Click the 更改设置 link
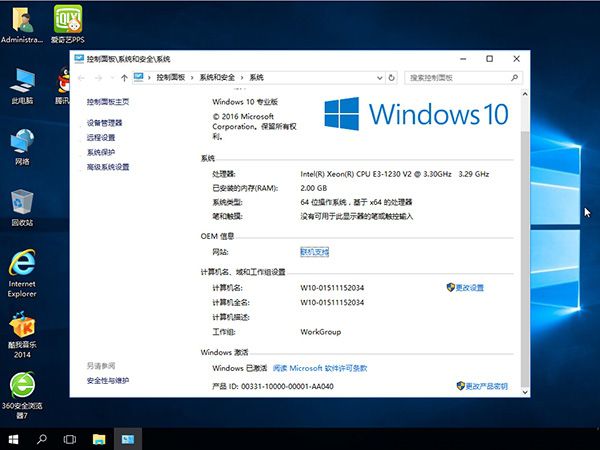600x450 pixels. click(x=469, y=288)
